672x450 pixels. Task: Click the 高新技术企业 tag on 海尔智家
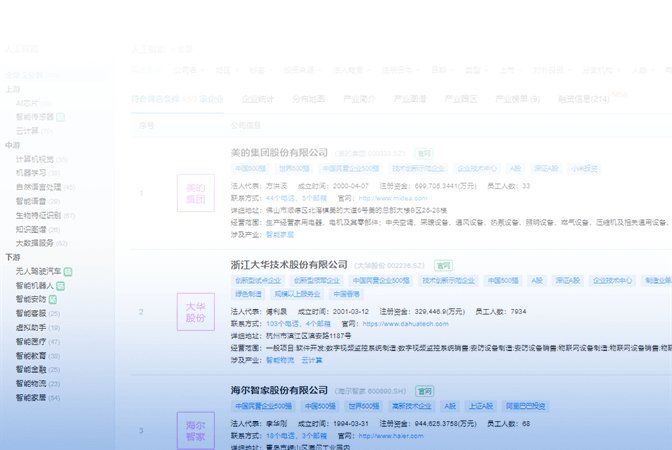(411, 406)
